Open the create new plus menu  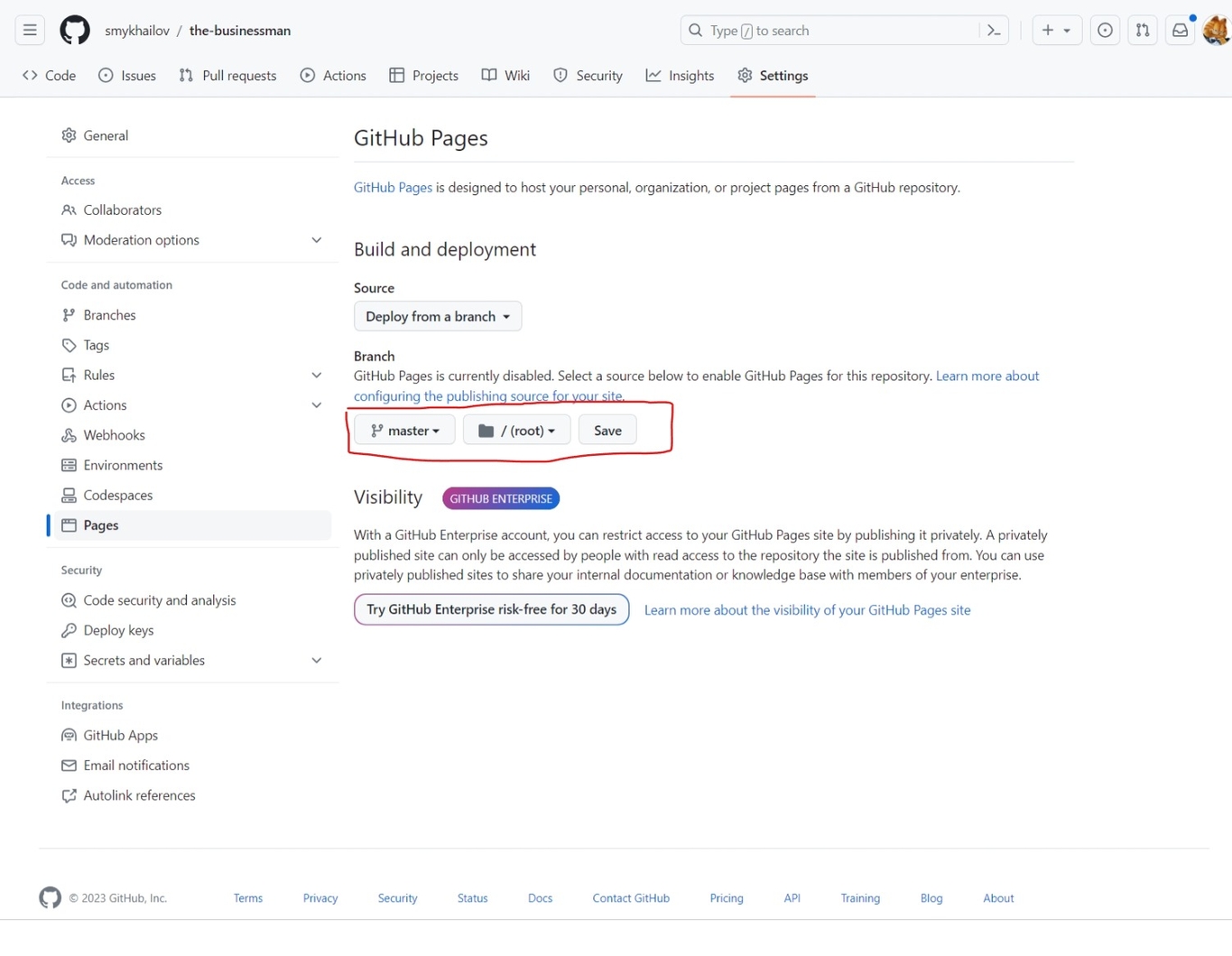[x=1056, y=31]
